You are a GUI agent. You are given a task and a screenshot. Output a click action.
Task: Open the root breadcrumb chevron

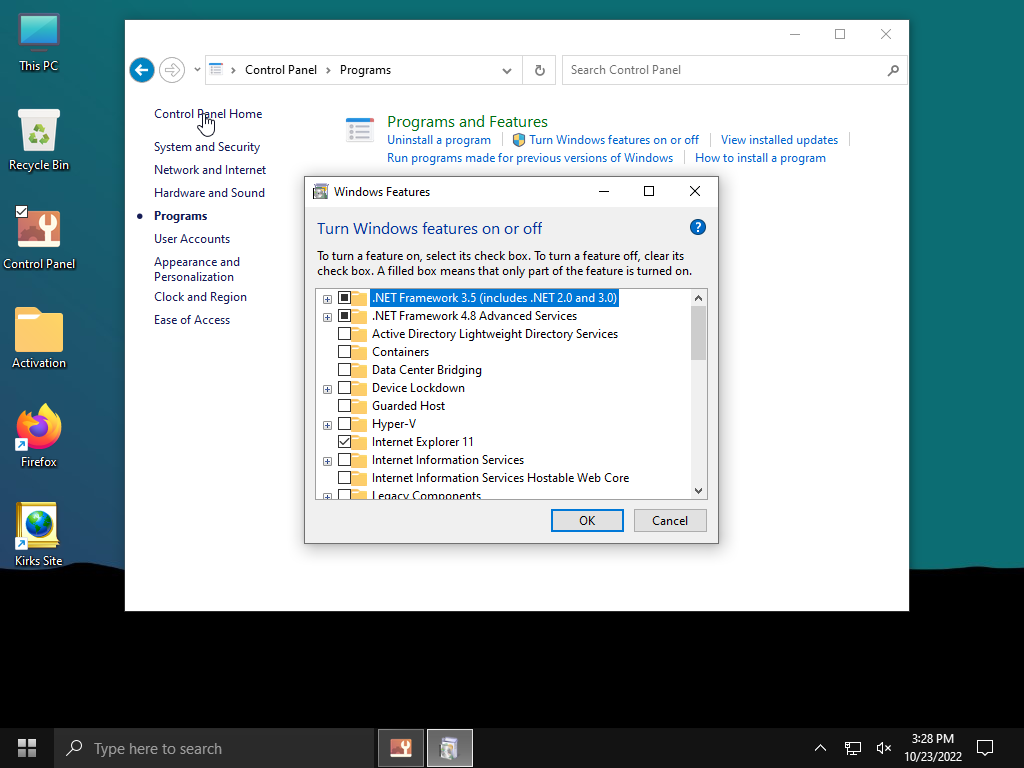tap(233, 70)
